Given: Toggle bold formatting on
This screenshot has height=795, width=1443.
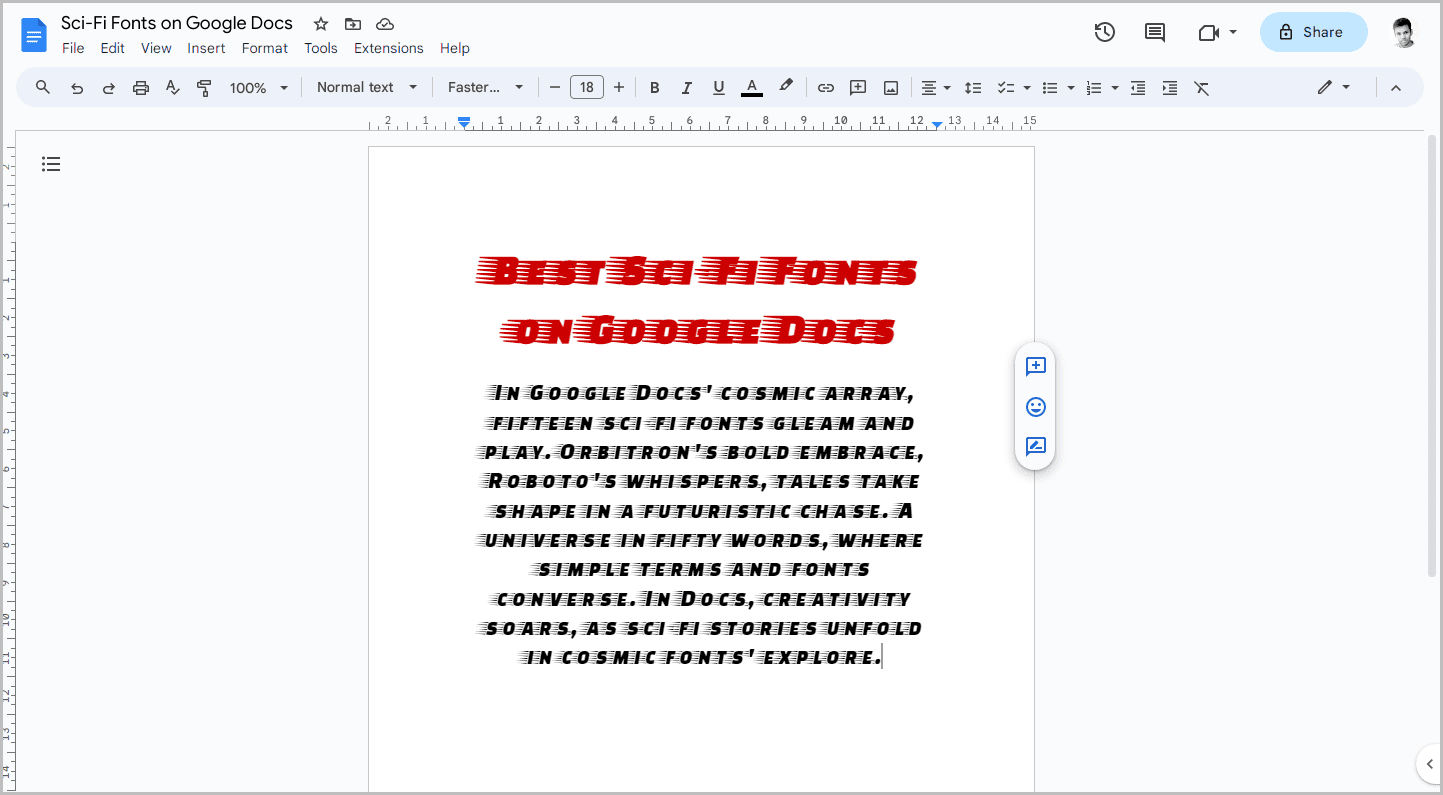Looking at the screenshot, I should (x=654, y=87).
